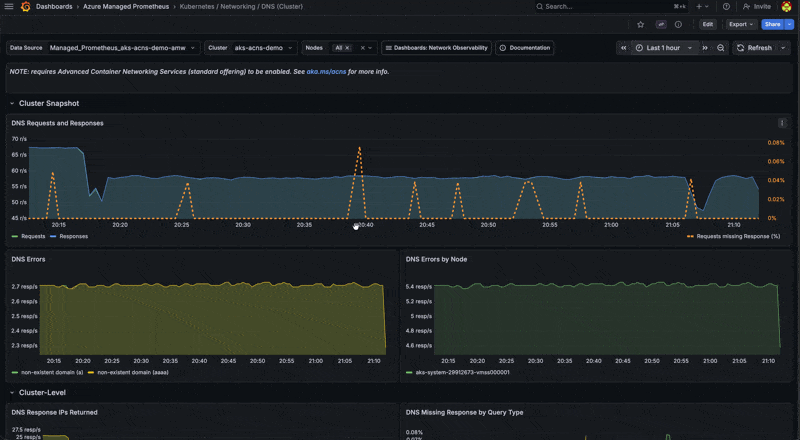This screenshot has width=800, height=440.
Task: Click DNS Errors by Node title
Action: point(436,259)
